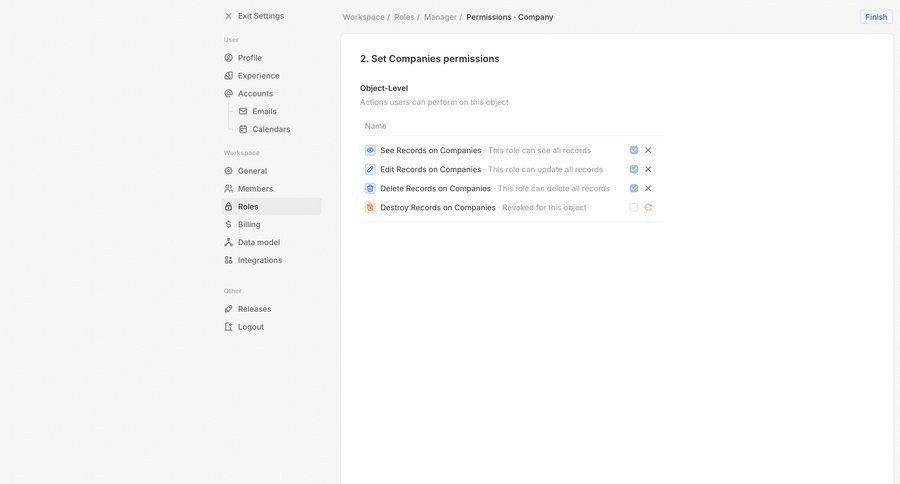The image size is (900, 484).
Task: Revoke Edit Records with its X icon
Action: 648,169
